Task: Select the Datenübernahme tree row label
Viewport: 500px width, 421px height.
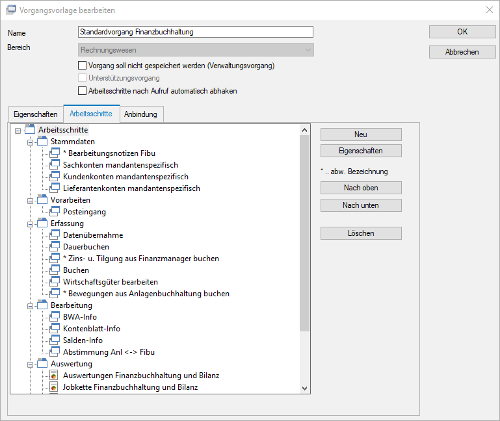Action: tap(93, 235)
